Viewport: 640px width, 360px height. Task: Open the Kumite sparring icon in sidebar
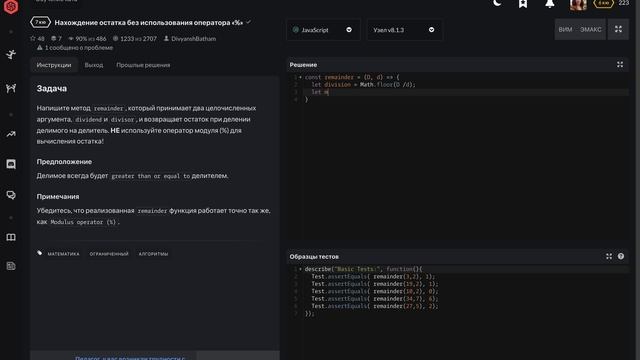(x=11, y=88)
